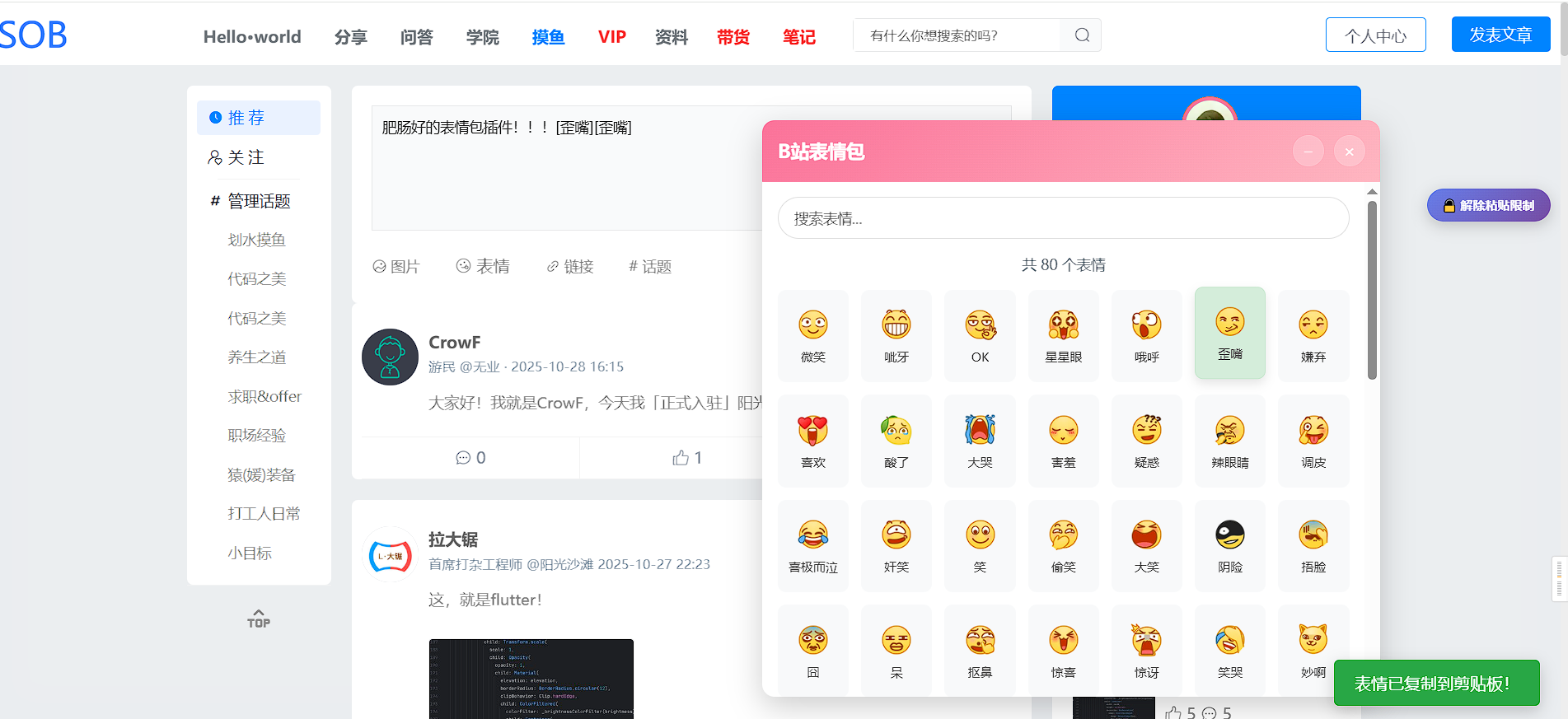Click the 喜欢 heart-eyes emoji

coord(812,441)
